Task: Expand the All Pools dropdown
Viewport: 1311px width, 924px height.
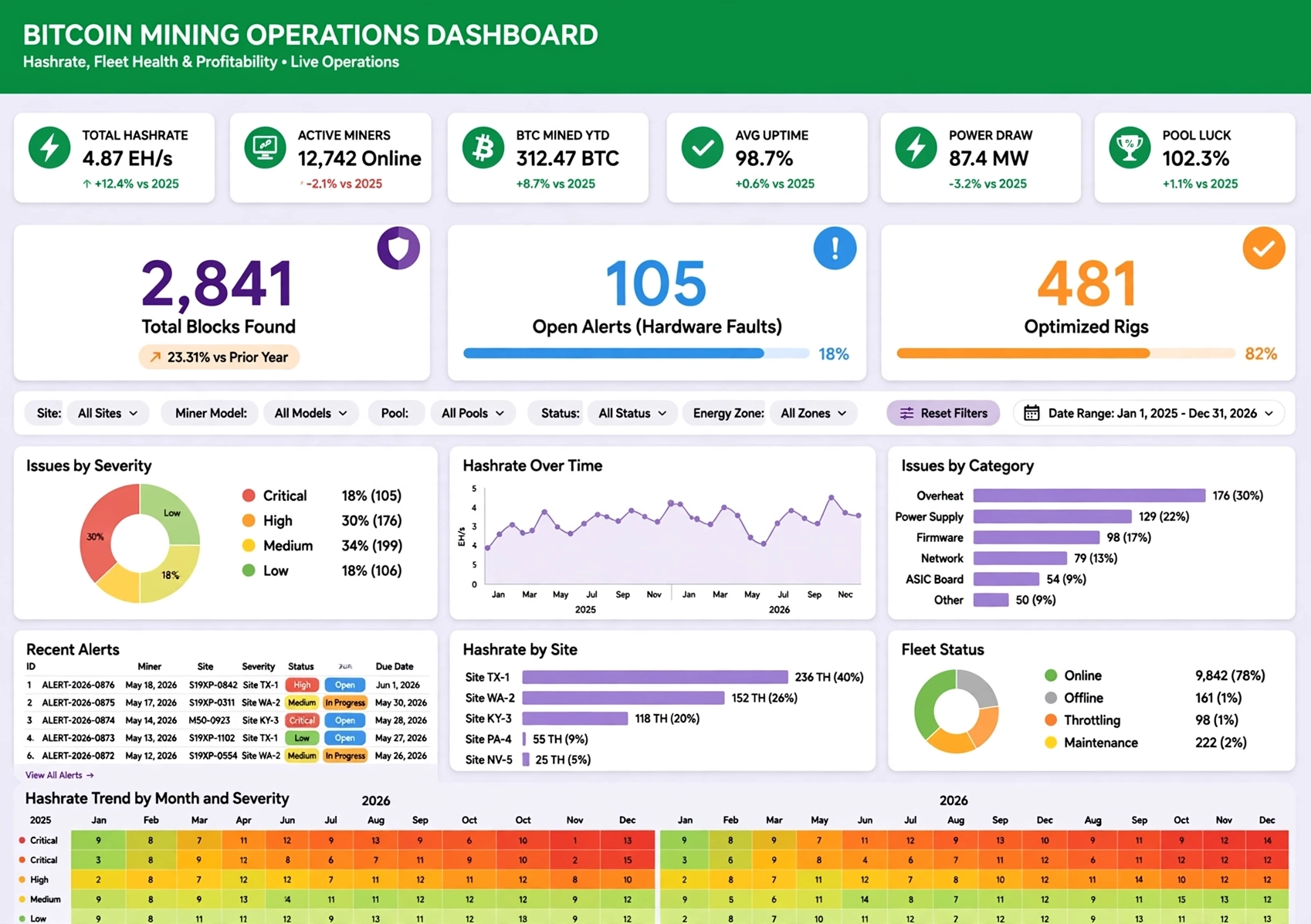Action: [x=473, y=413]
